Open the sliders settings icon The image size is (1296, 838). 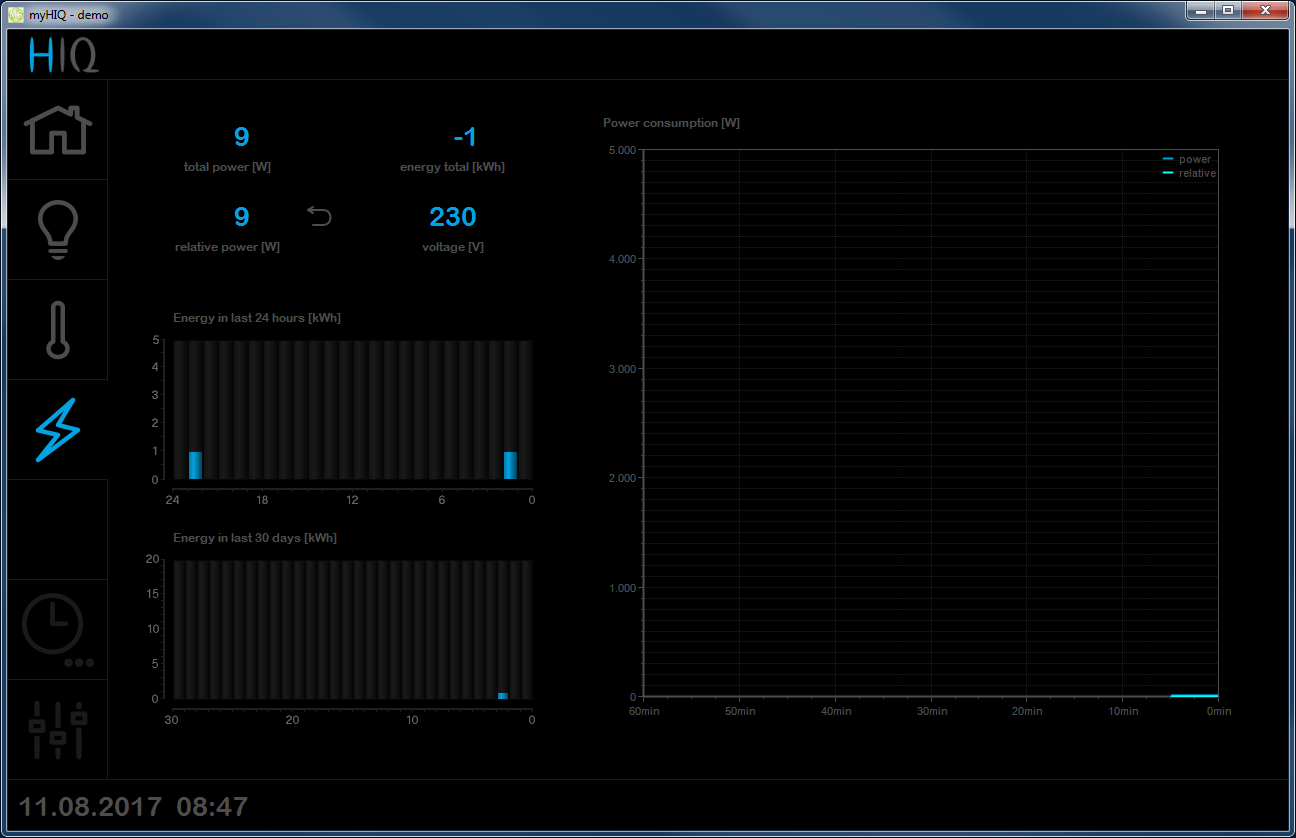pos(57,730)
